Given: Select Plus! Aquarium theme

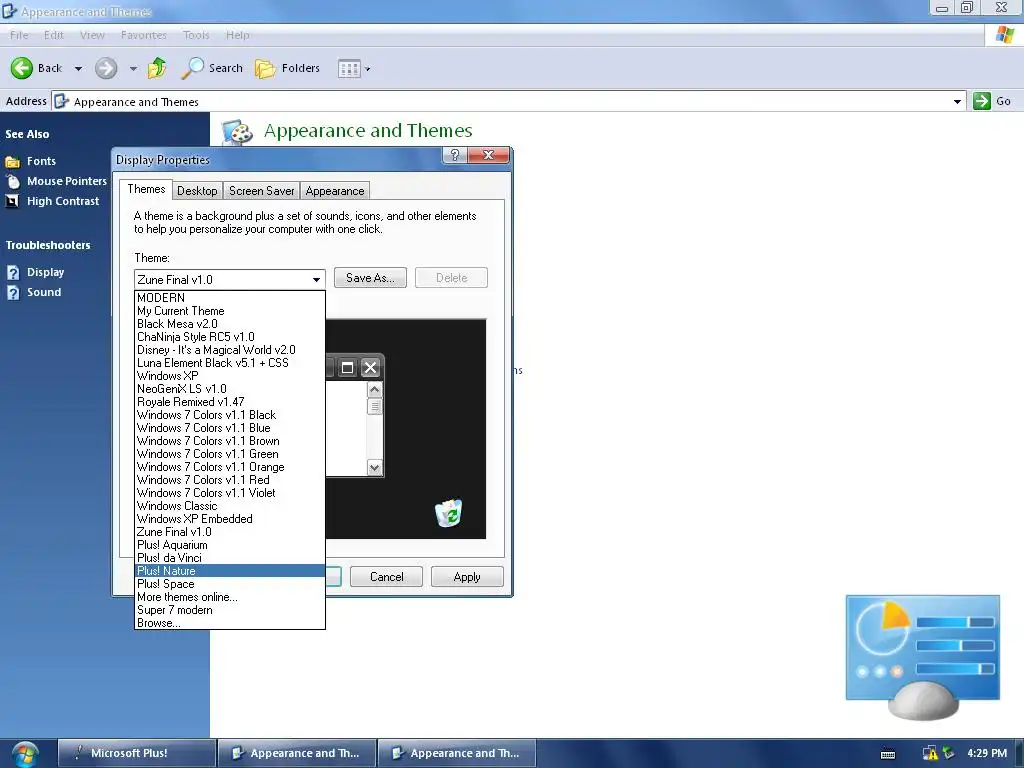Looking at the screenshot, I should pos(229,545).
